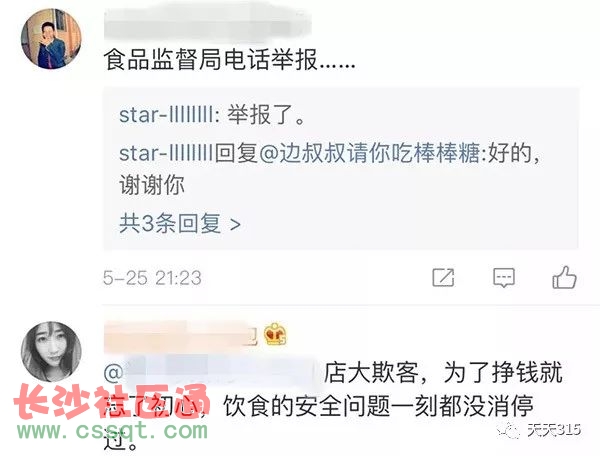Screen dimensions: 600x456
Task: Open the comment bubble icon to reply
Action: (x=504, y=278)
